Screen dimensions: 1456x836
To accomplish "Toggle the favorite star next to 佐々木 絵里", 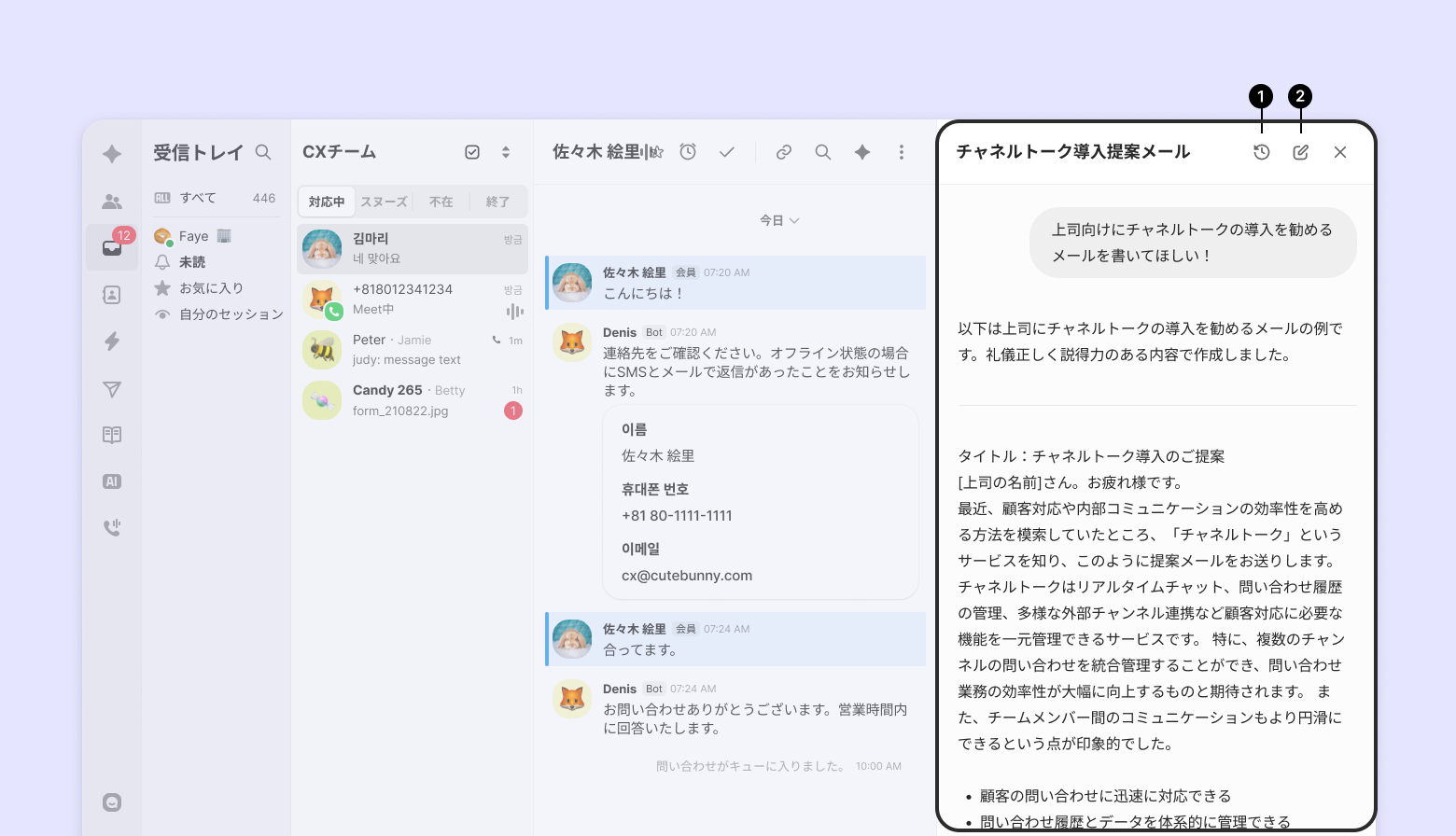I will point(656,152).
